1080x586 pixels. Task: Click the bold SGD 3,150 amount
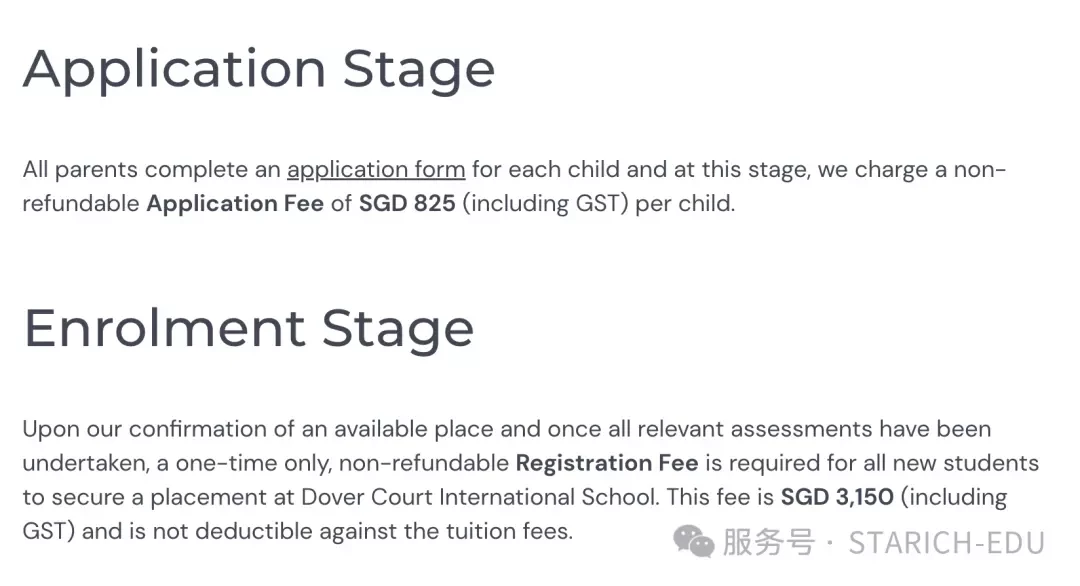837,497
